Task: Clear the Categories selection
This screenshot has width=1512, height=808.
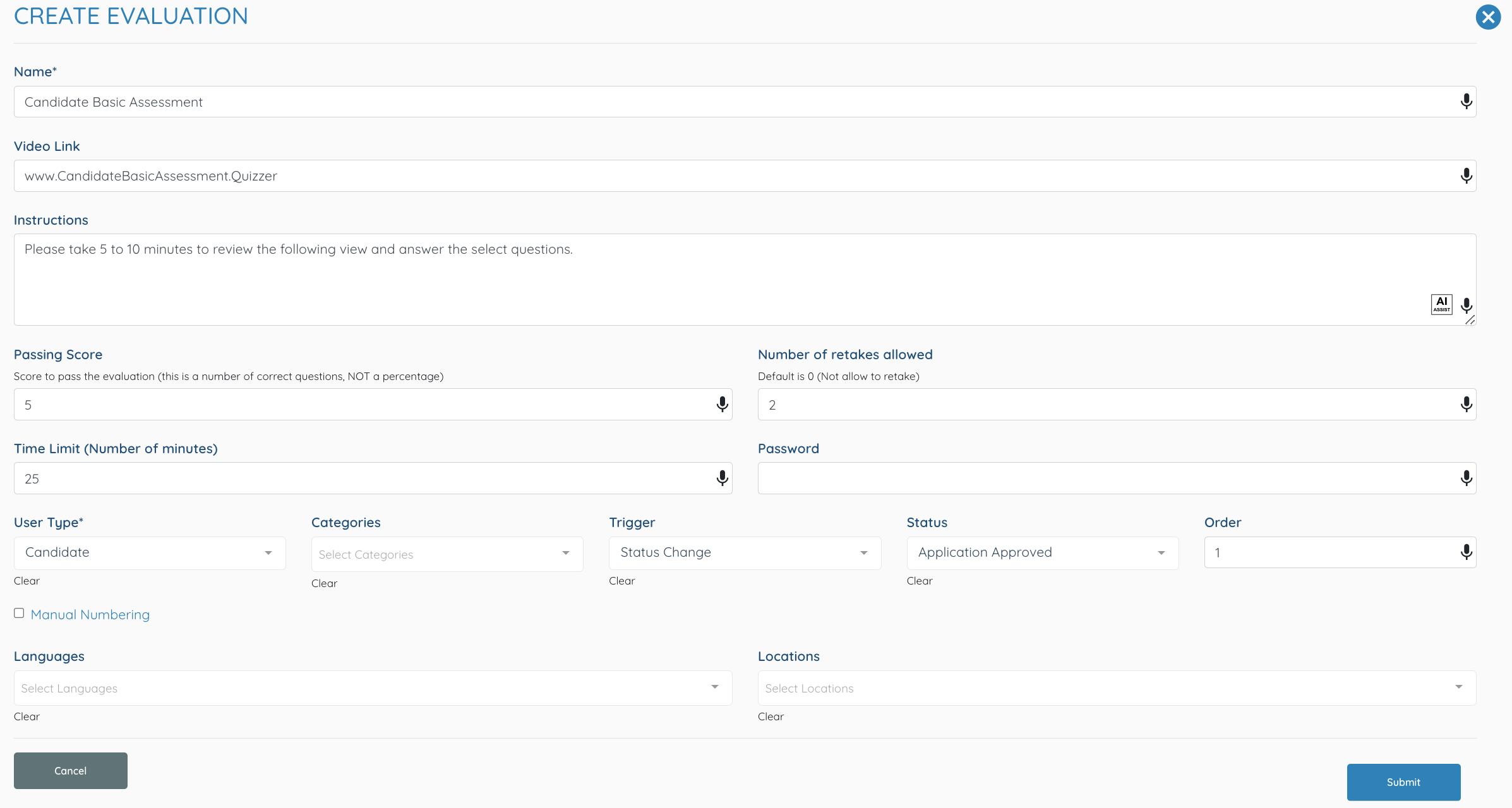Action: pos(324,583)
